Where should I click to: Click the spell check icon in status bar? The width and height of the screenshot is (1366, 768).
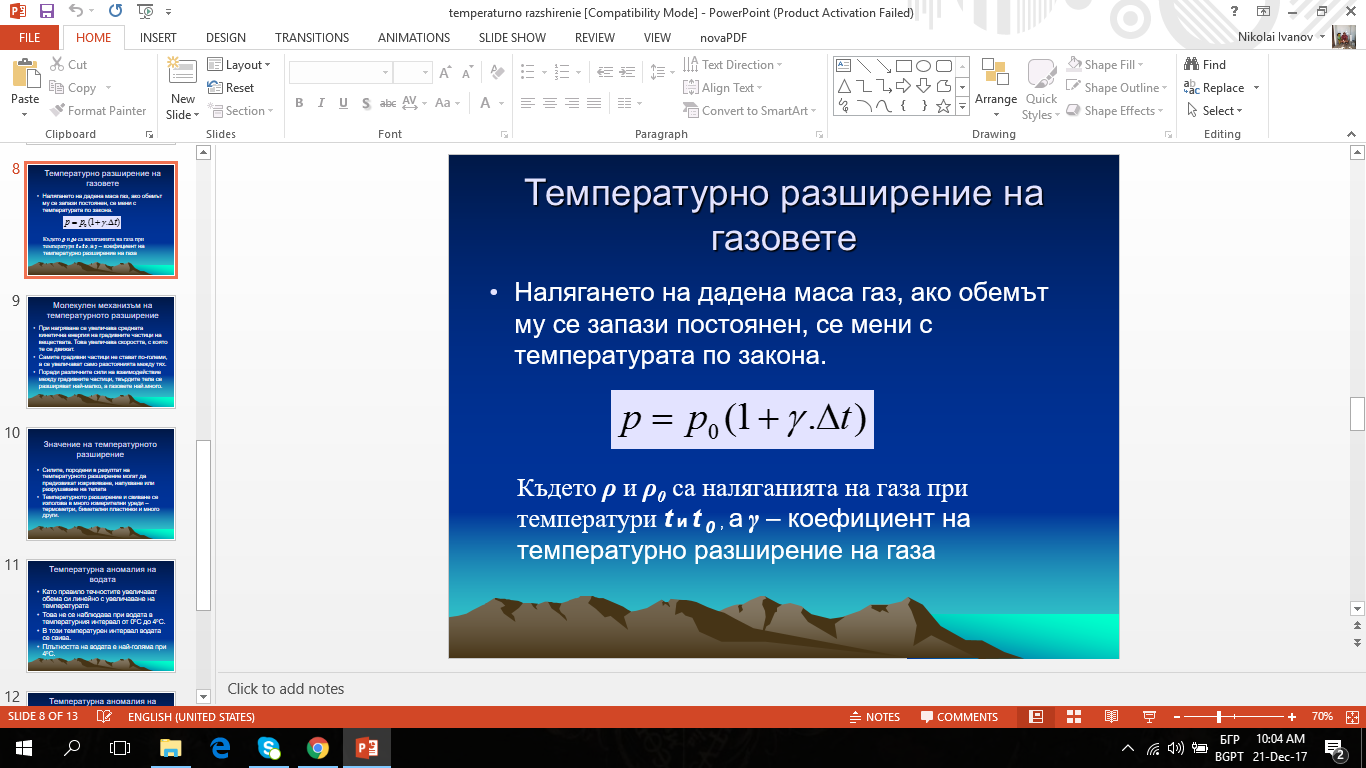coord(103,717)
